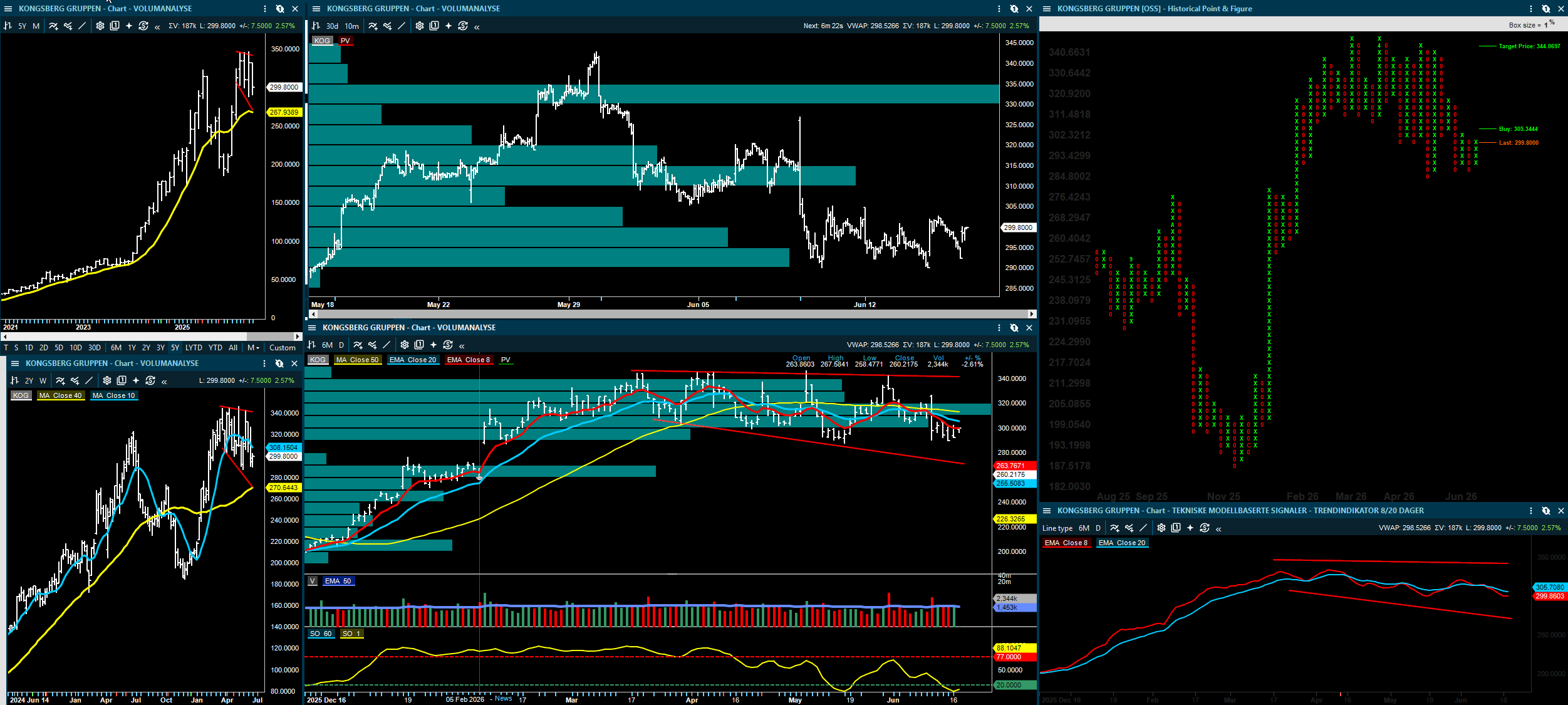Open settings gear of the 30d intraday chart

pos(420,26)
